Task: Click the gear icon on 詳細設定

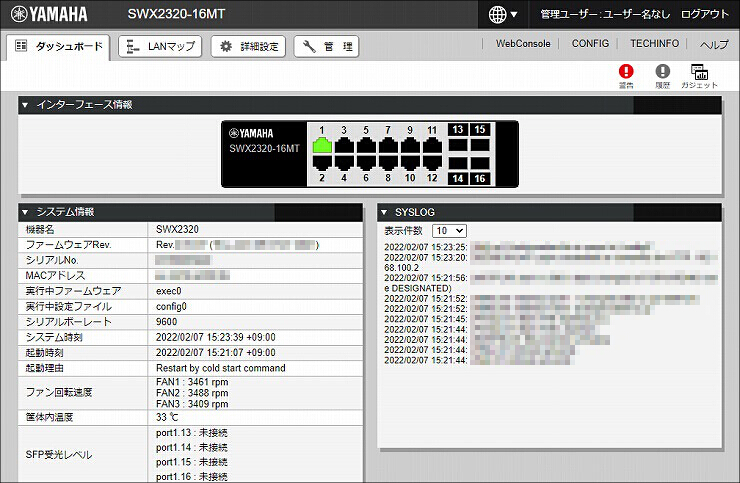Action: click(226, 46)
